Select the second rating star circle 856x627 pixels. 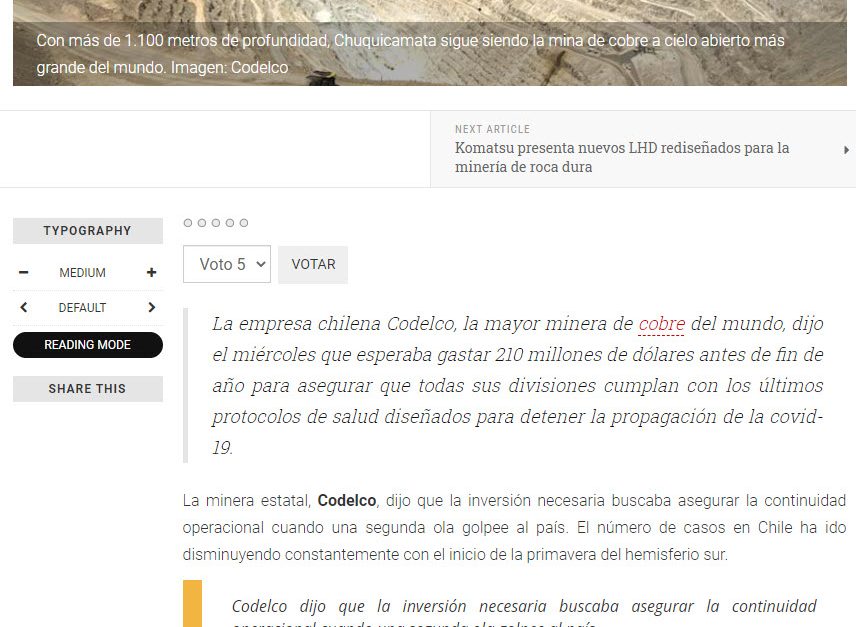(202, 223)
